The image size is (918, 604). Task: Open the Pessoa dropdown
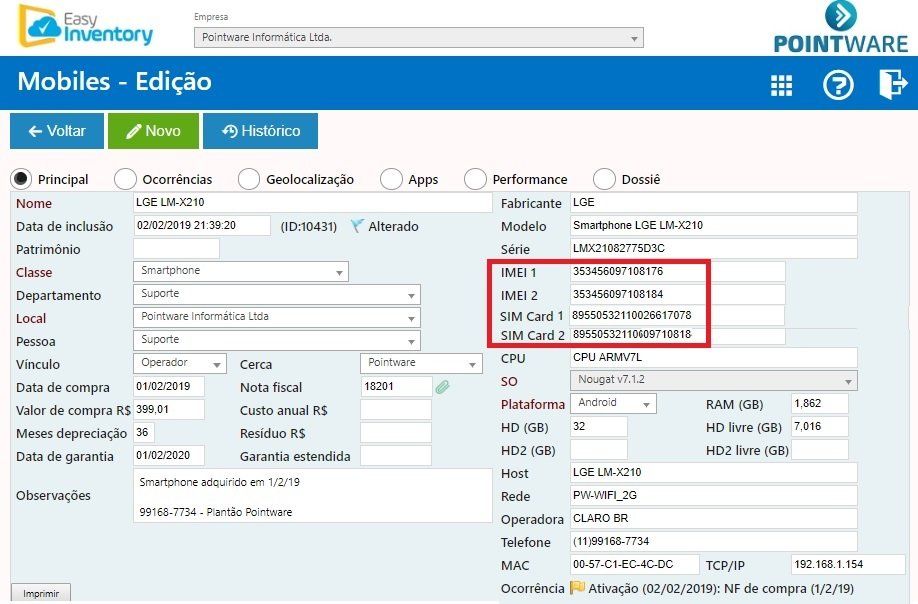click(x=277, y=341)
